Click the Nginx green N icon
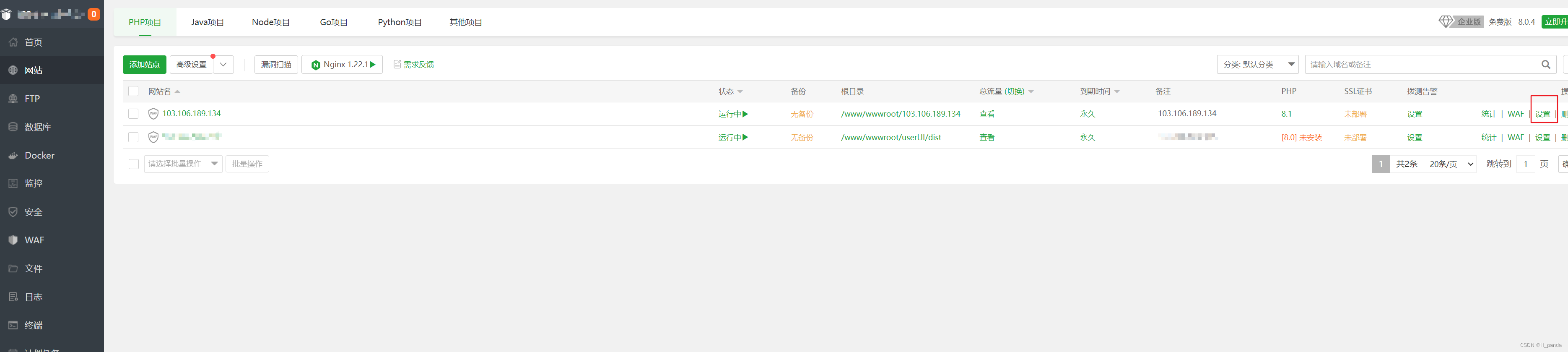This screenshot has width=1568, height=352. coord(315,65)
